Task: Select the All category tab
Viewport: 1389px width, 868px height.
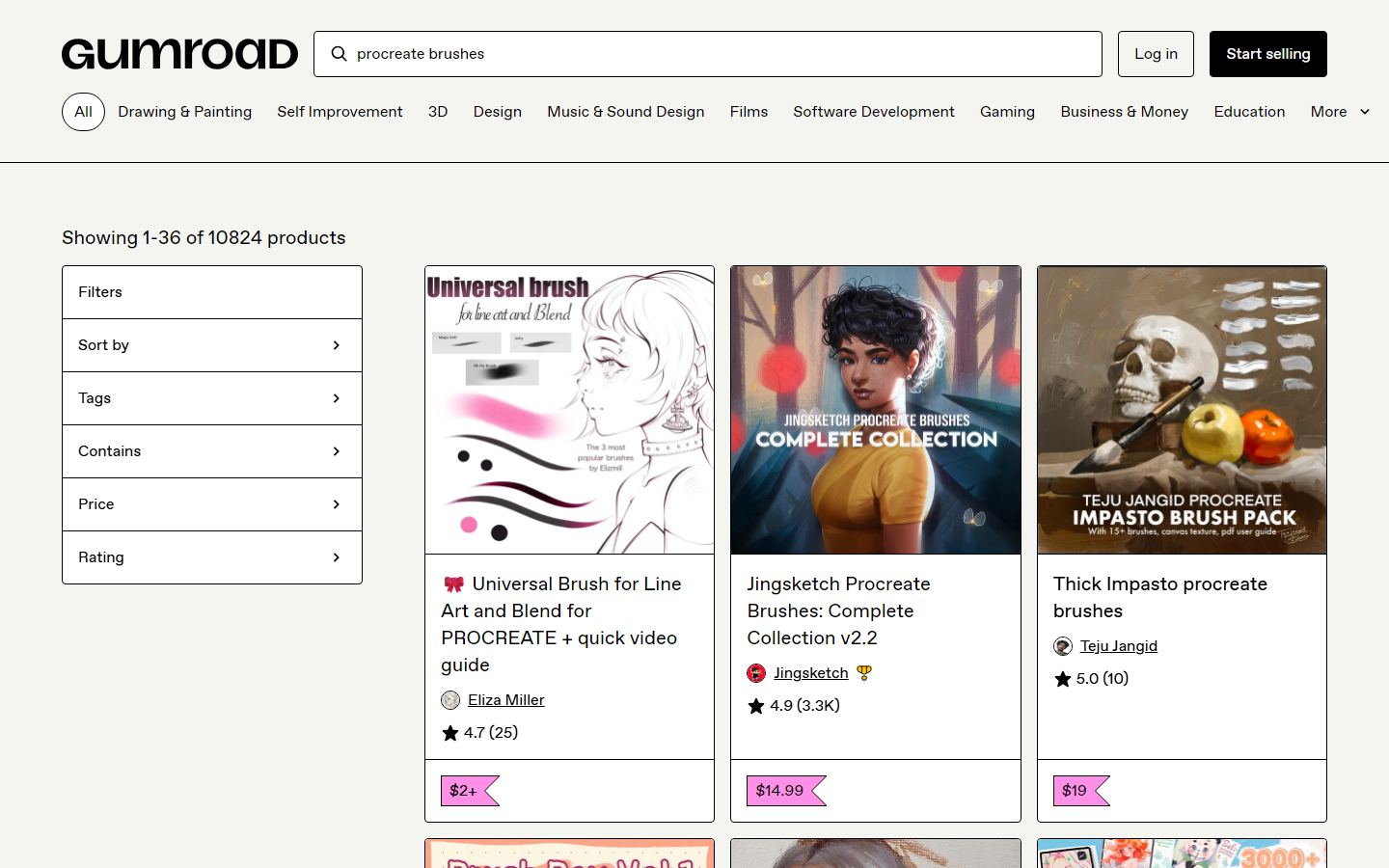Action: 84,112
